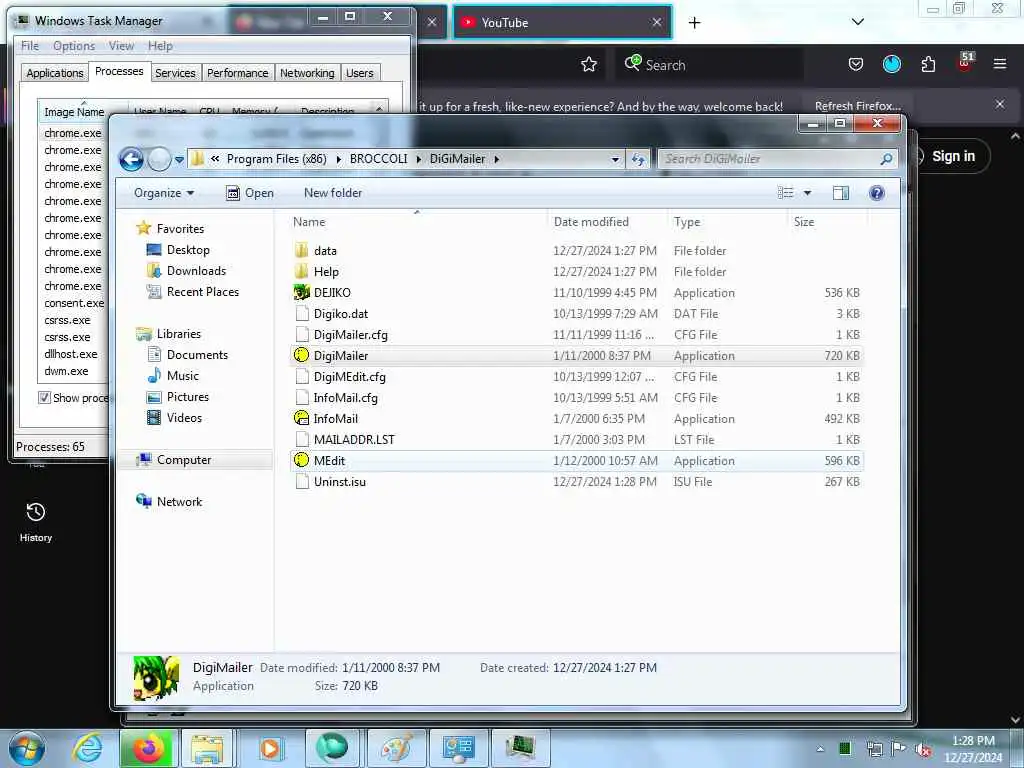Viewport: 1024px width, 768px height.
Task: Bookmark page with Firefox star icon
Action: coord(588,65)
